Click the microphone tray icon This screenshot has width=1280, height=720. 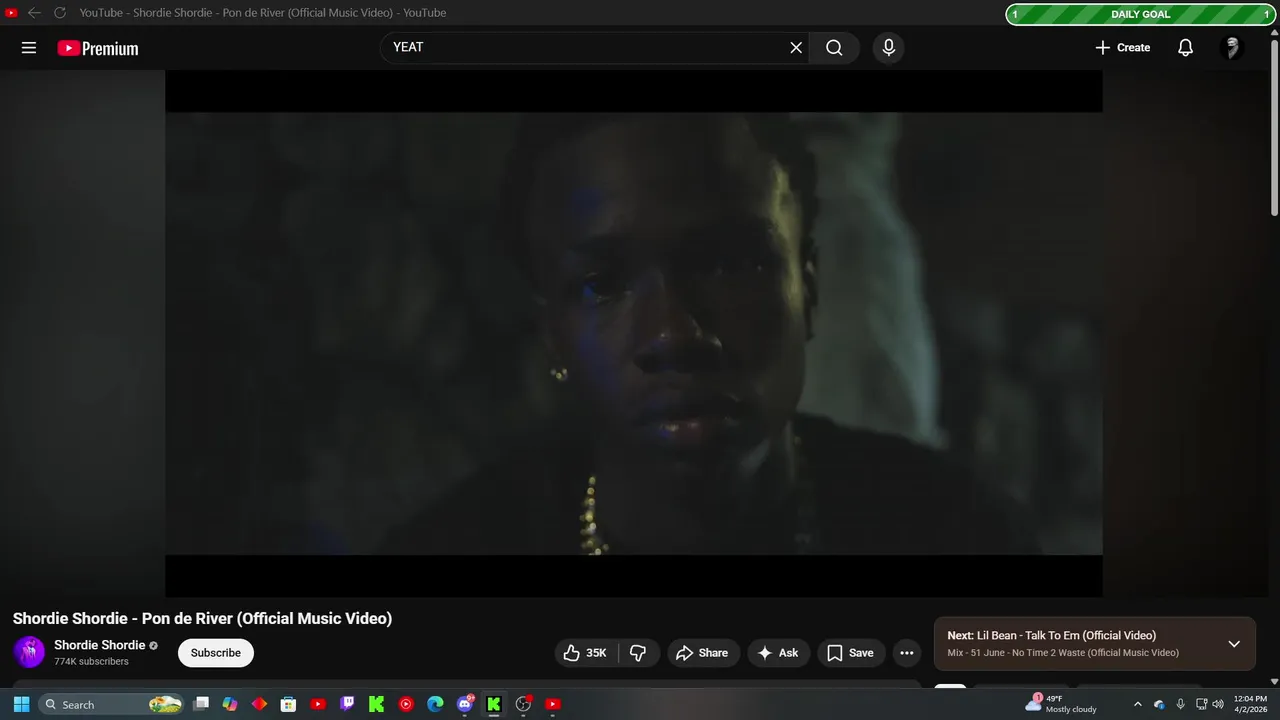(x=1180, y=704)
